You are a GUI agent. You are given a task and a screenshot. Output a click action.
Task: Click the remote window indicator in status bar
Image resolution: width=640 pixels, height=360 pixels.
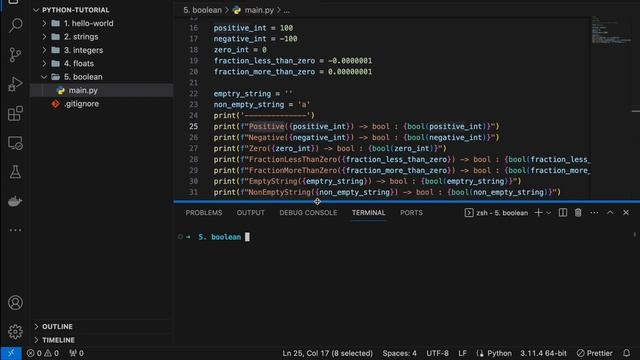pos(11,353)
